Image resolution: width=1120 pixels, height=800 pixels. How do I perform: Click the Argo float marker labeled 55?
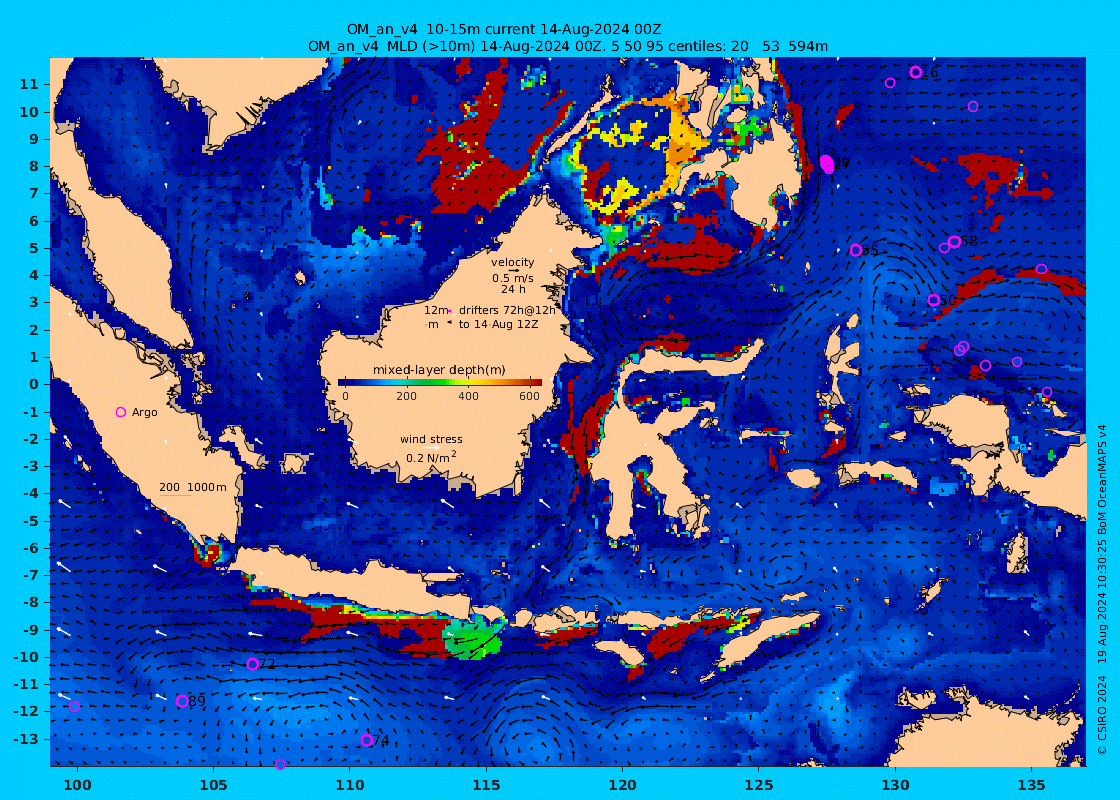[x=856, y=250]
